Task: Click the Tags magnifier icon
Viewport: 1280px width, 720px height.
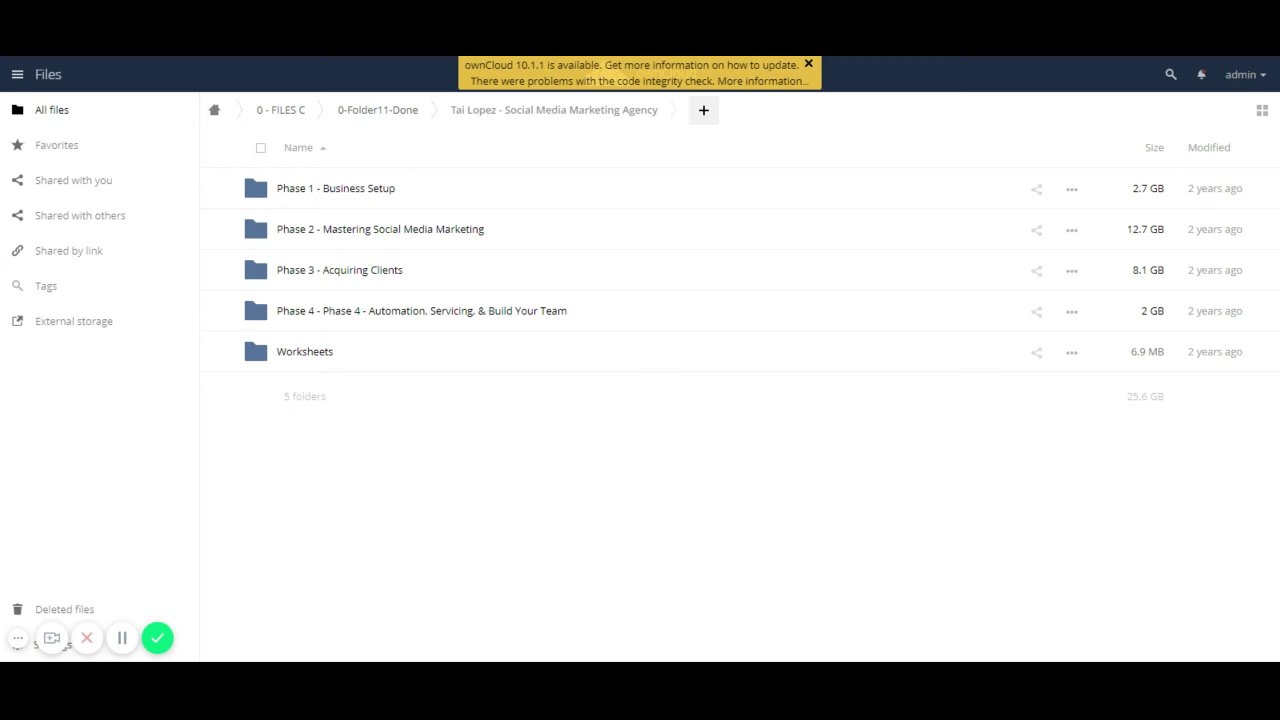Action: click(x=17, y=286)
